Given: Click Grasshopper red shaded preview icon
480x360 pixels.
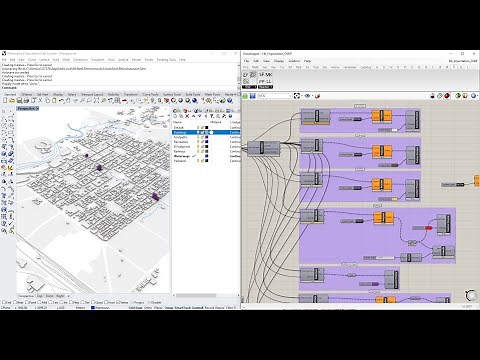Looking at the screenshot, I should point(447,96).
